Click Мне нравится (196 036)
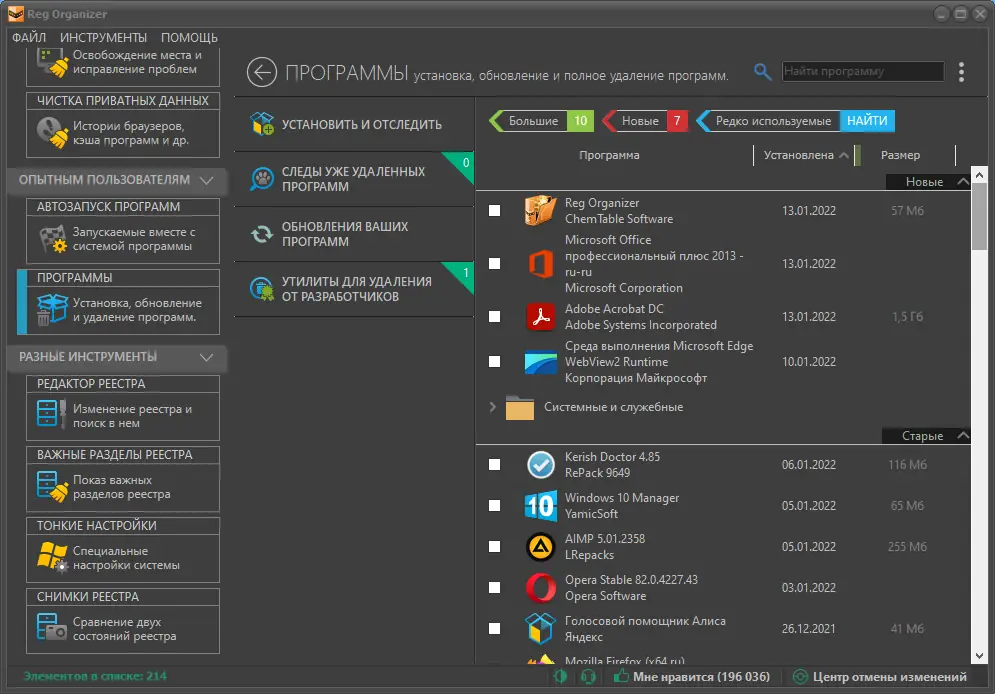The image size is (995, 694). click(x=692, y=677)
